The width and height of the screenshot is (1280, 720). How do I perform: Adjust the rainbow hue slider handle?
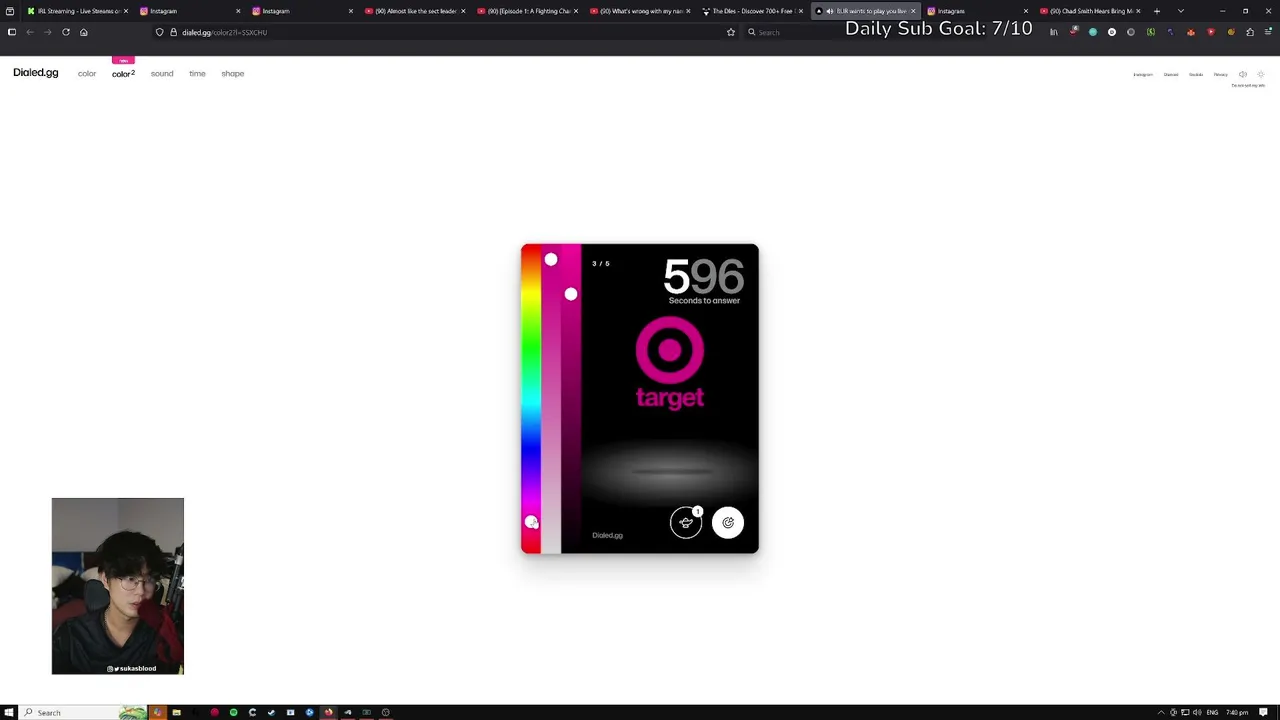point(531,522)
